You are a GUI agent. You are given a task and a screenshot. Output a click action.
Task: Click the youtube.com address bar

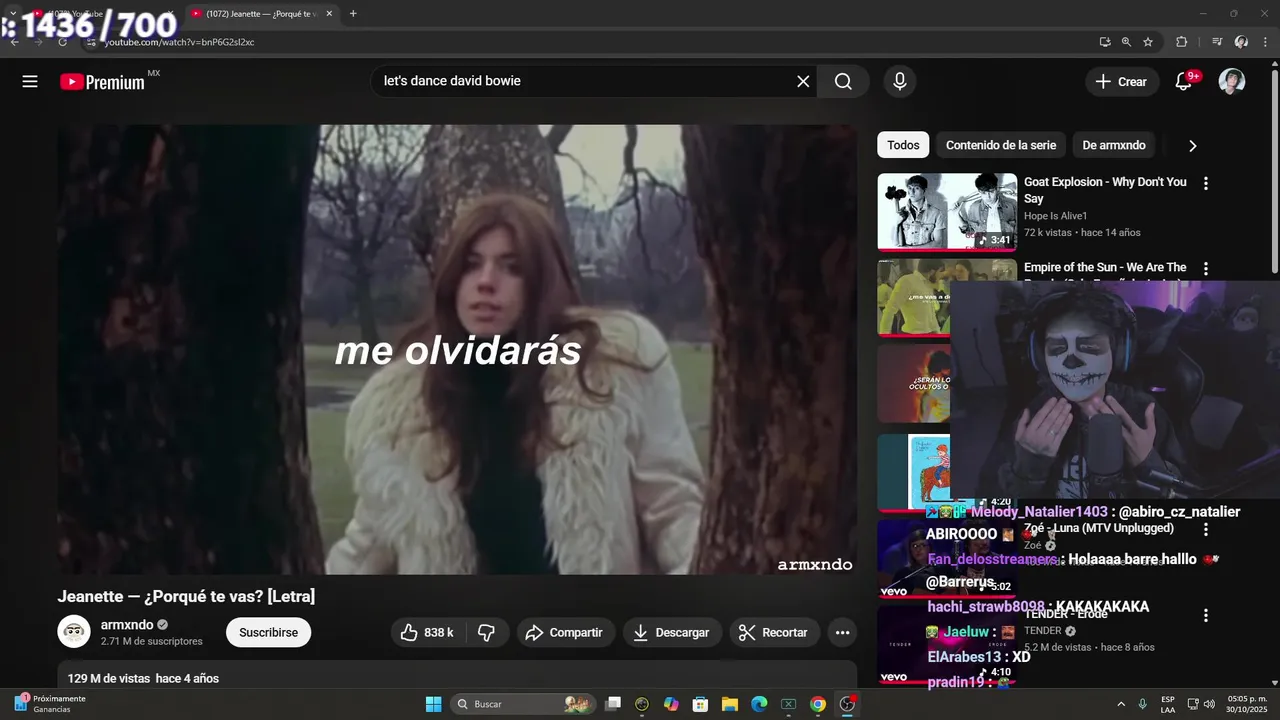pos(590,42)
